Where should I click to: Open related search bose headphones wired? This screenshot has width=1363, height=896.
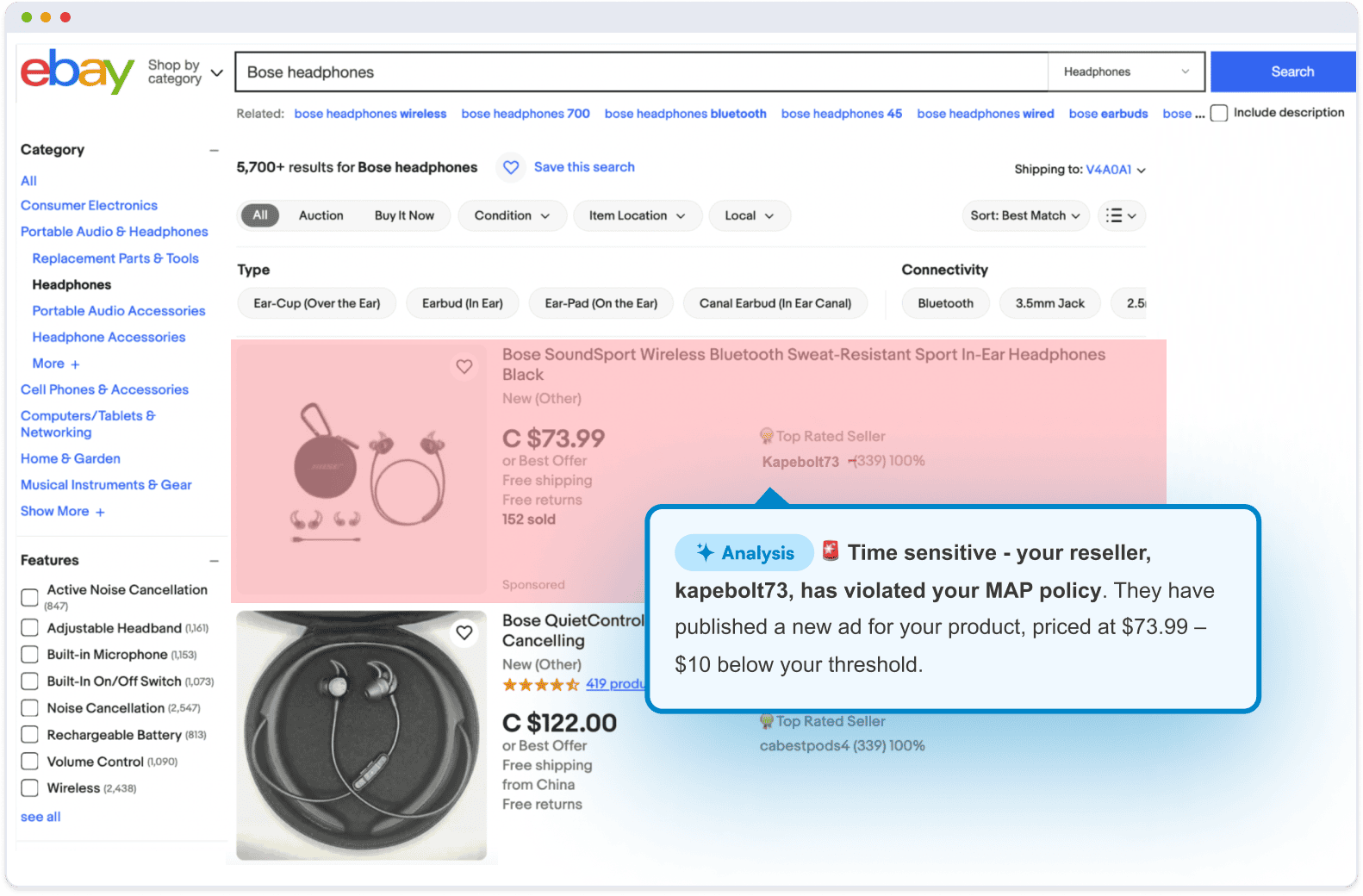click(986, 114)
